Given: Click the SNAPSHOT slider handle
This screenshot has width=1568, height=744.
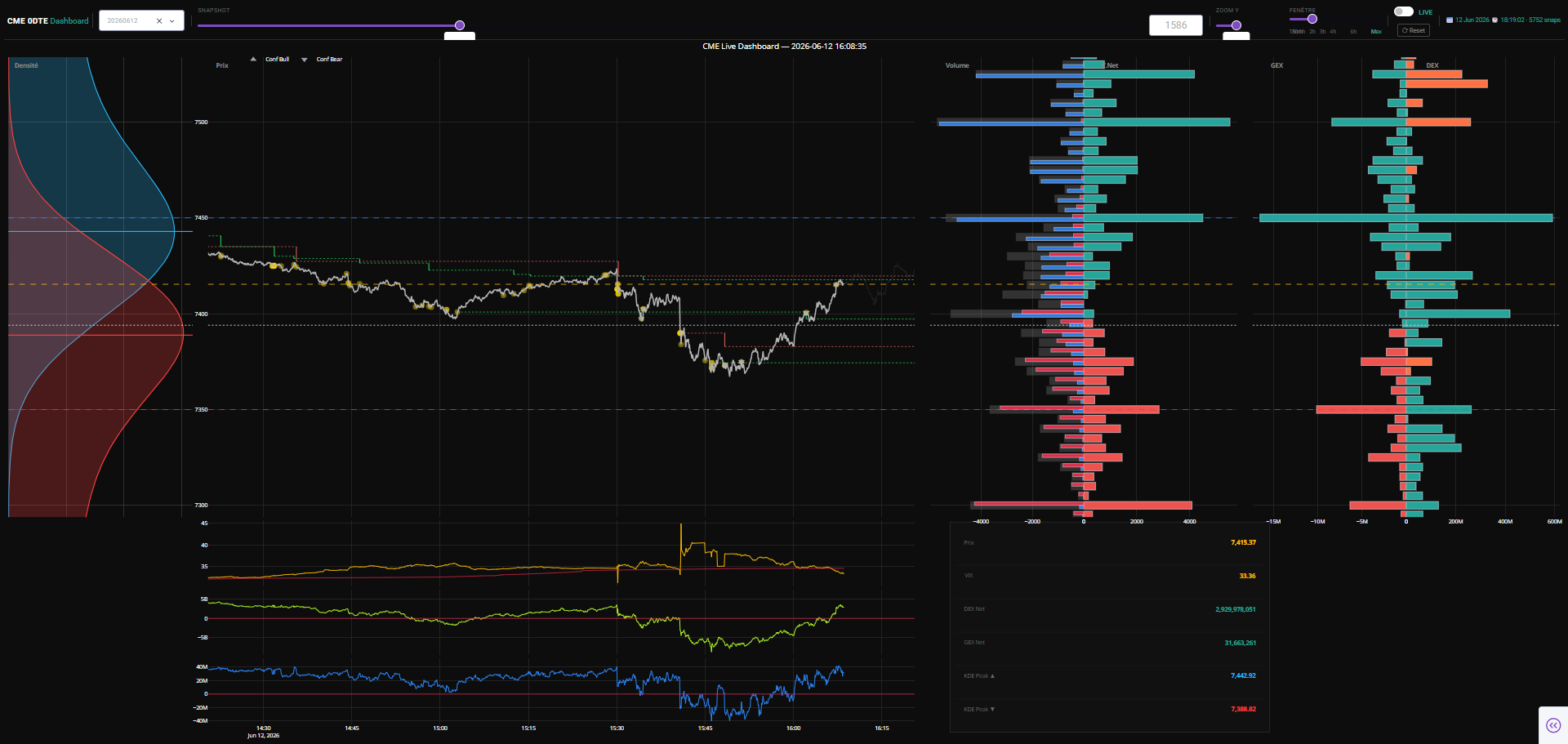Looking at the screenshot, I should [x=460, y=25].
